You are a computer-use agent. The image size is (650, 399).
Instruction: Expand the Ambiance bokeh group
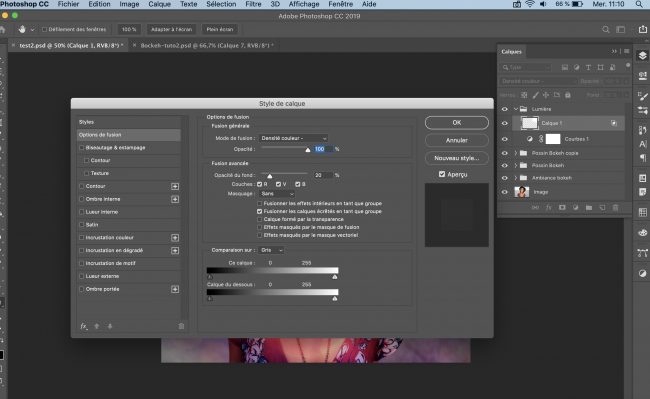(x=516, y=178)
